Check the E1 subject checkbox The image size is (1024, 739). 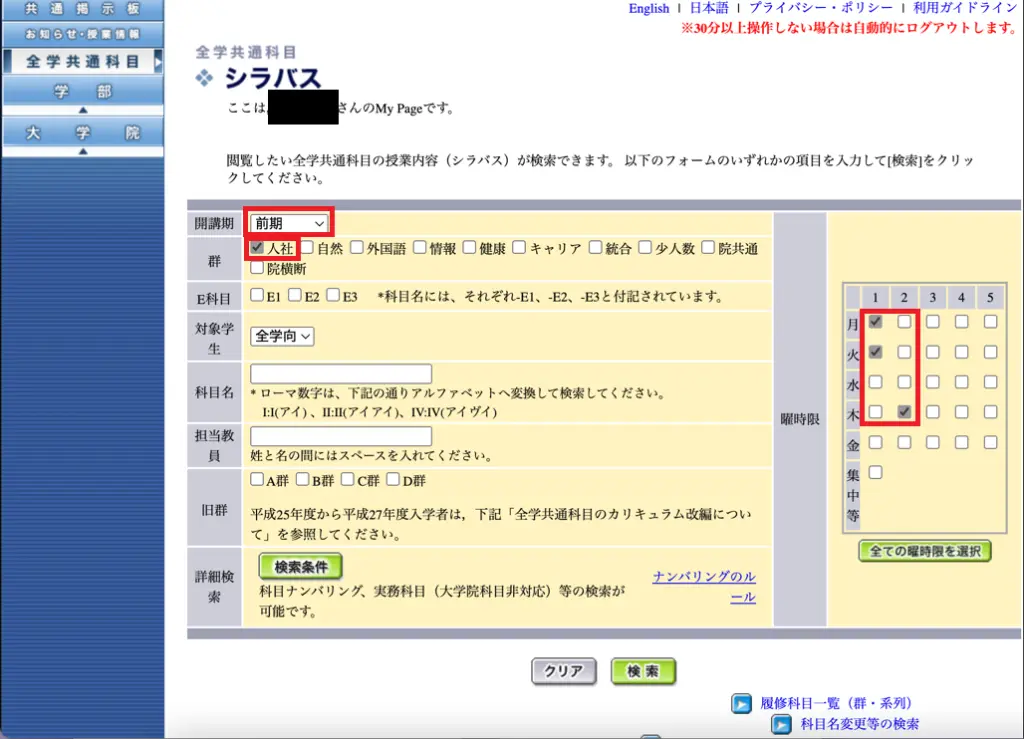click(x=257, y=296)
